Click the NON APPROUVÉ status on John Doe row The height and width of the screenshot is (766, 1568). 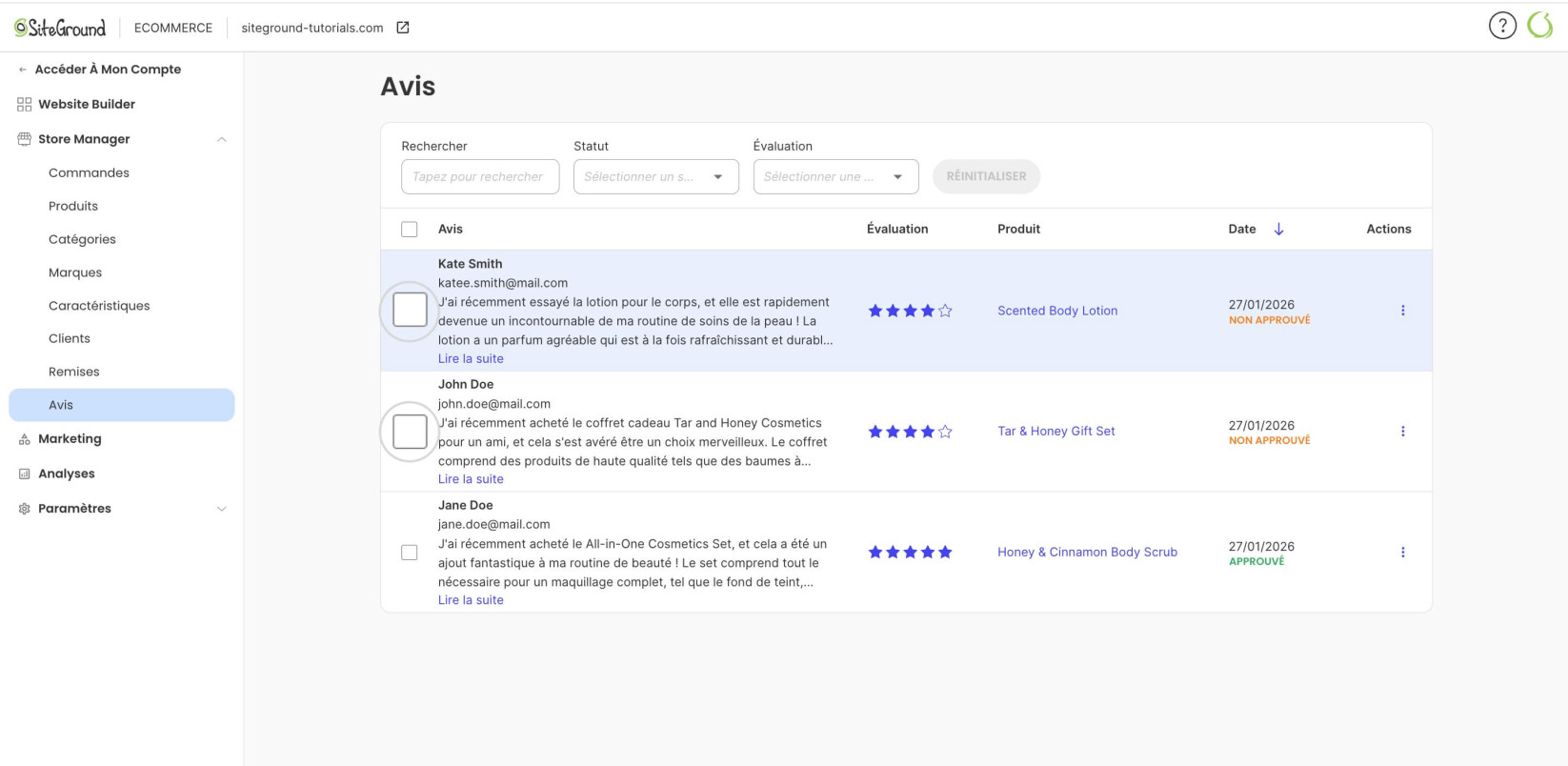(x=1269, y=441)
